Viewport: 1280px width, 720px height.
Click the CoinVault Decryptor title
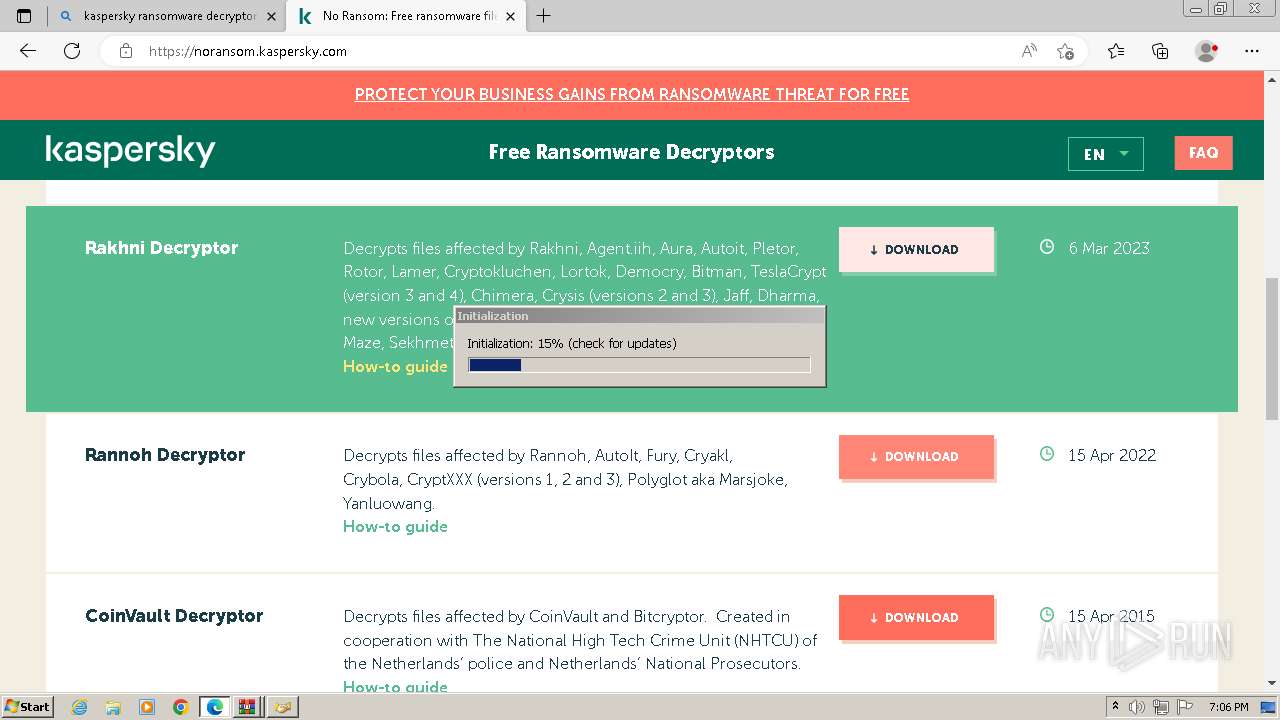click(x=174, y=616)
